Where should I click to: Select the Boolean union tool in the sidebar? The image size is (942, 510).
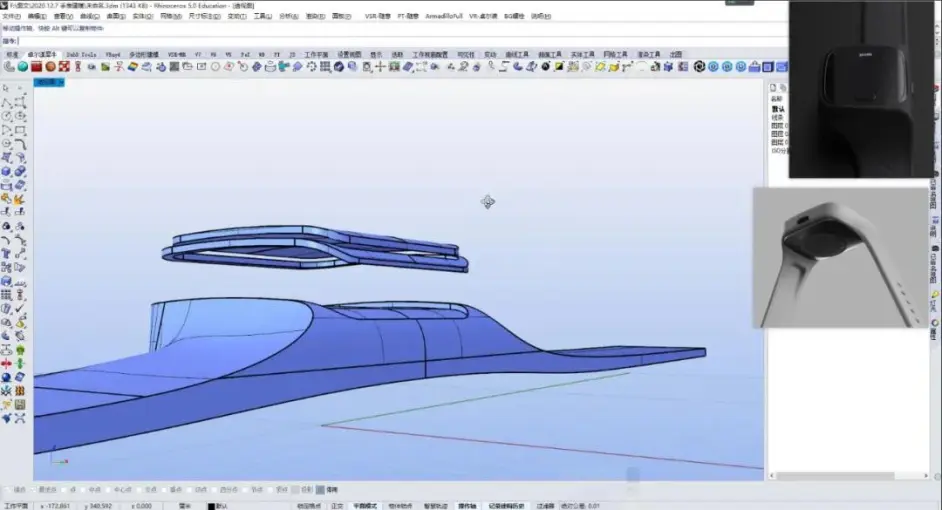tap(20, 172)
